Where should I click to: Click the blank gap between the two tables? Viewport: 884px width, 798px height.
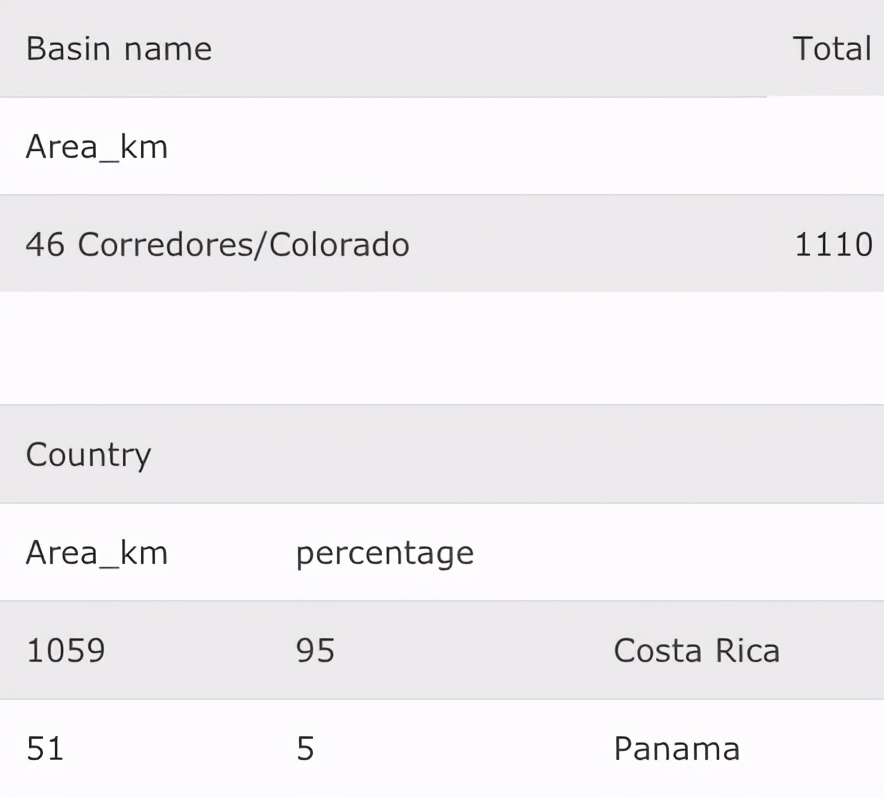tap(442, 348)
